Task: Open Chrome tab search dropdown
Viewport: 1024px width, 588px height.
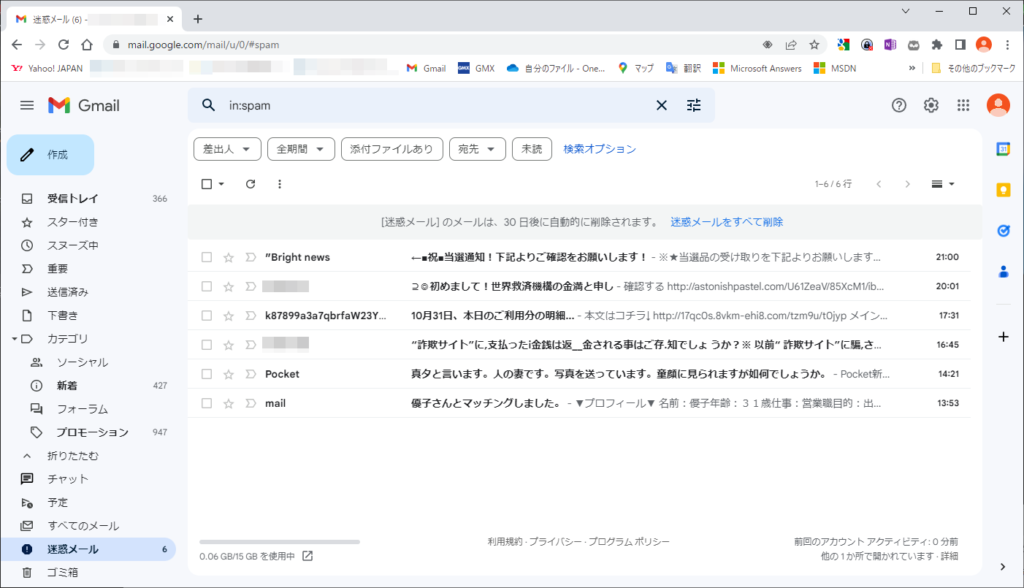Action: [x=905, y=11]
